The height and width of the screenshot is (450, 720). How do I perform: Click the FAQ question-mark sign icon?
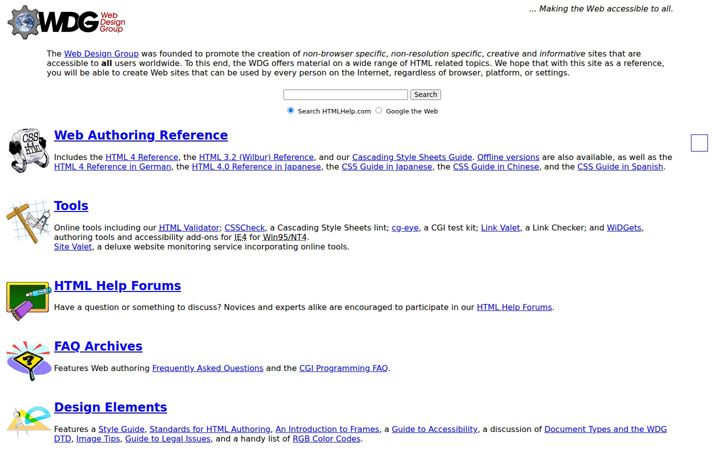28,360
